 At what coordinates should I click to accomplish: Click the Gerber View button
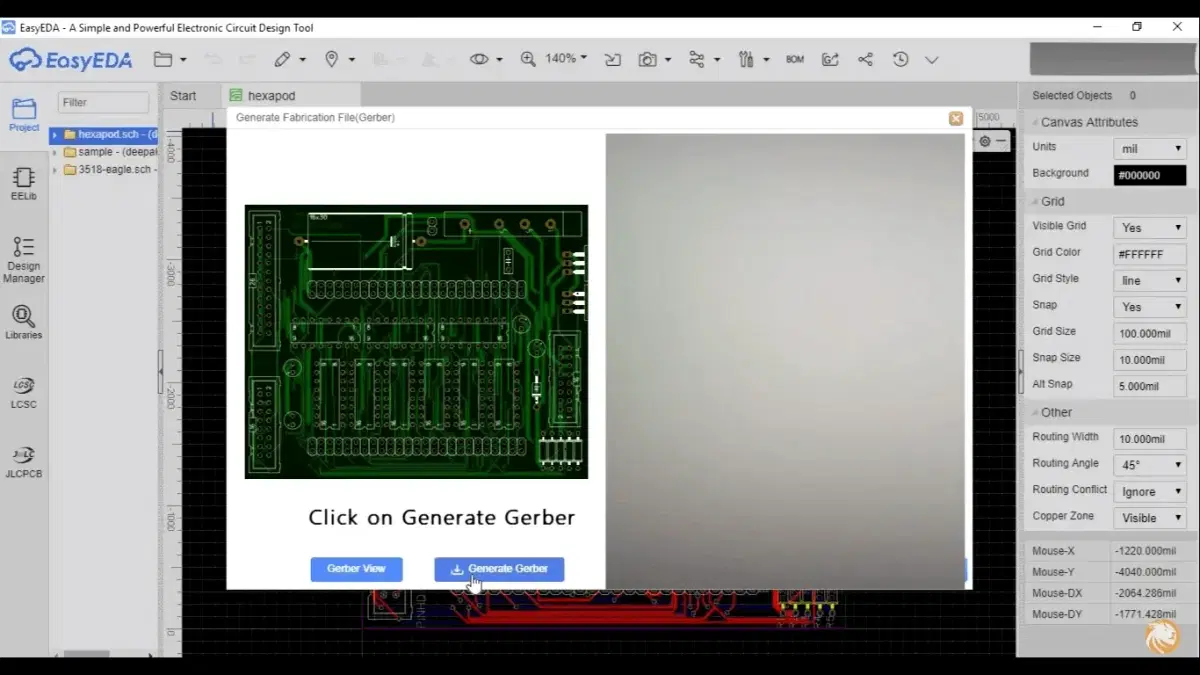pos(356,569)
